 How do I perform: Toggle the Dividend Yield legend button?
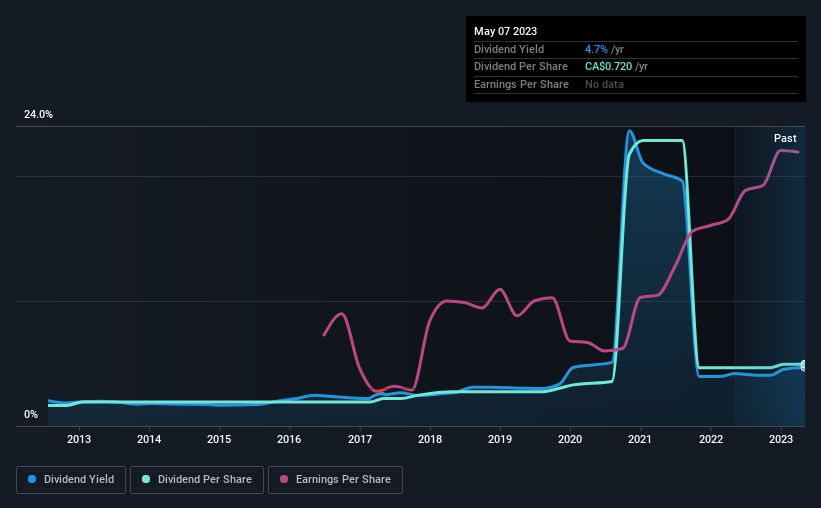70,480
